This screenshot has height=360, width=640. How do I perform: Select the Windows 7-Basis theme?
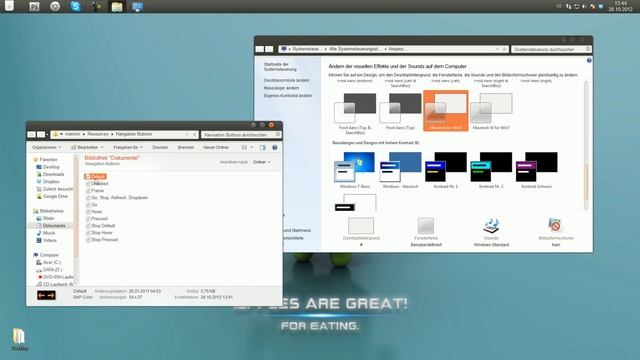pos(355,170)
